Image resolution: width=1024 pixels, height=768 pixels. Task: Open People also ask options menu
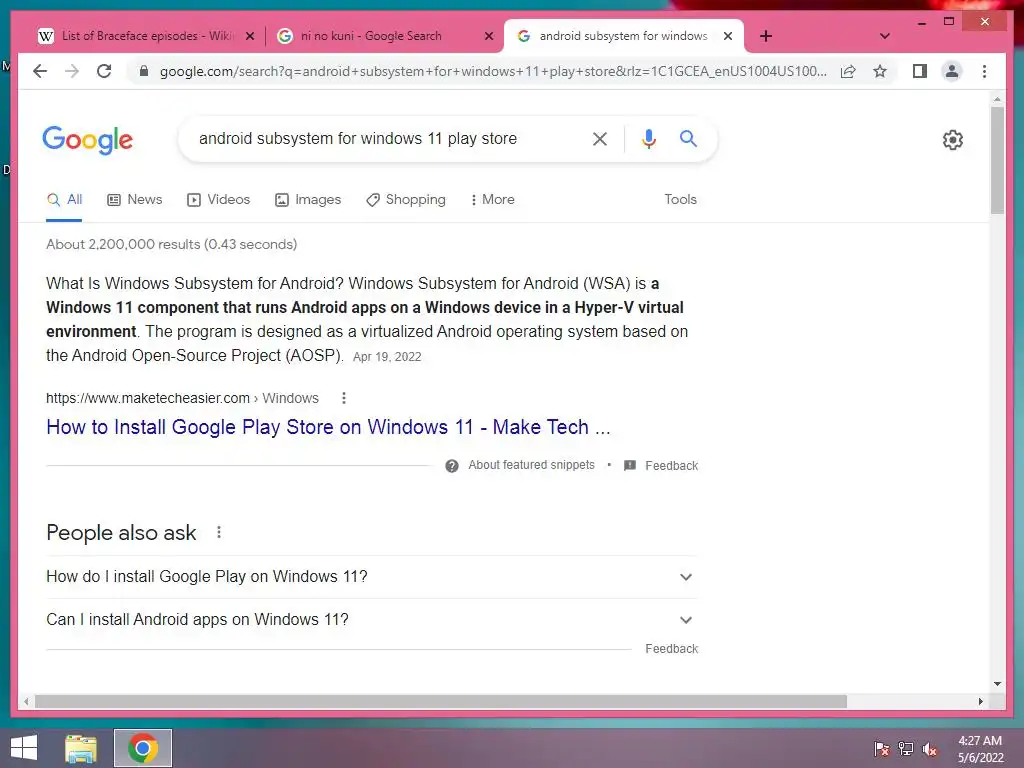[219, 532]
